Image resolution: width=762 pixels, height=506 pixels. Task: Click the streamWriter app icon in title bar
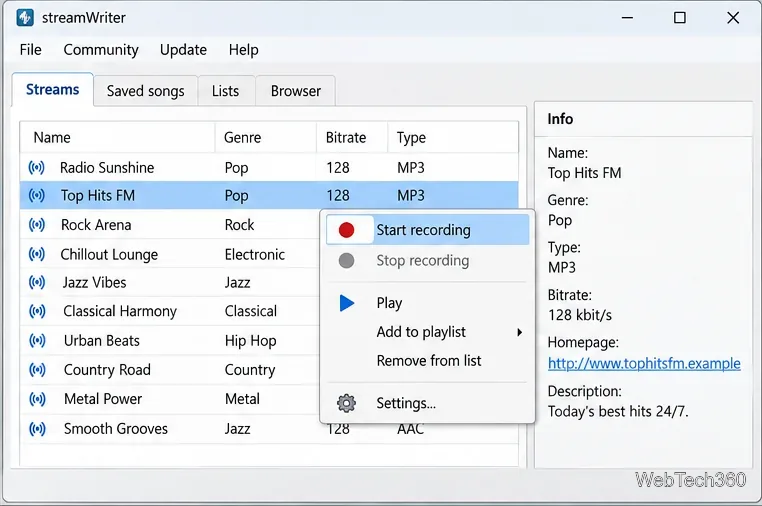click(x=25, y=18)
